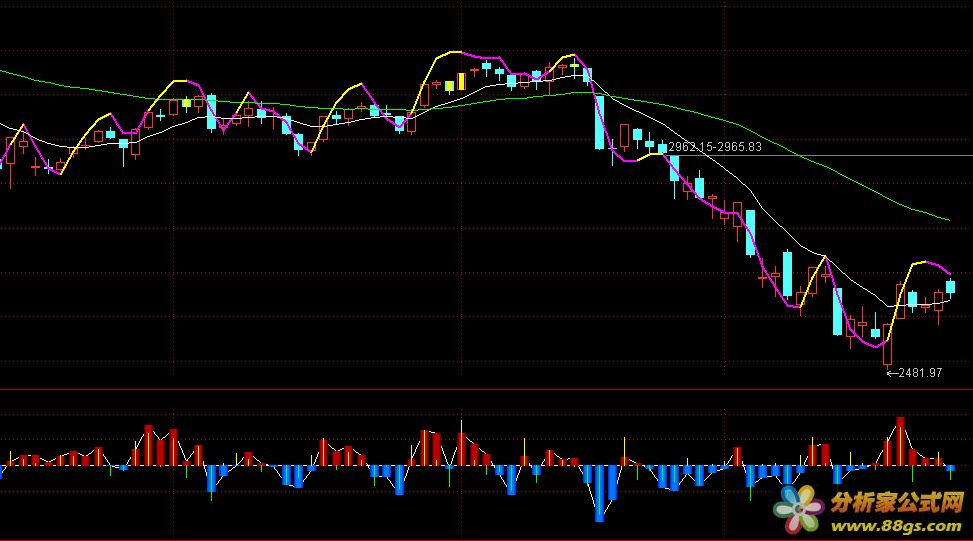
Task: Select the lowest candlestick above the 2481.97 label
Action: point(887,346)
